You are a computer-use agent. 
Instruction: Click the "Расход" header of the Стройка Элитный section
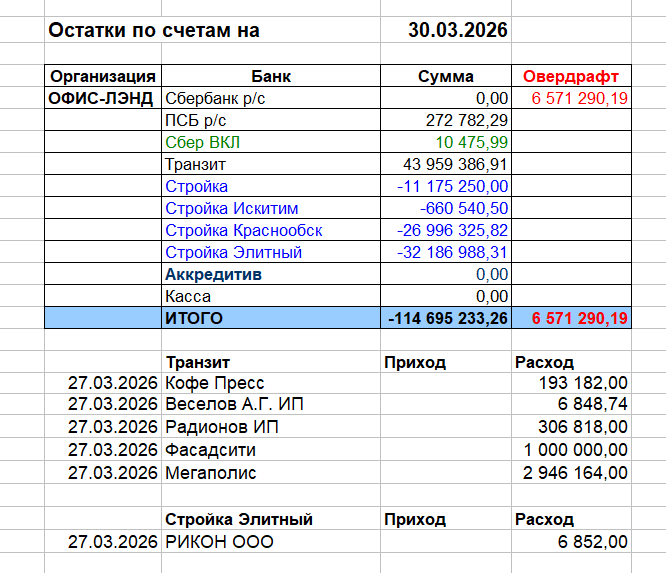click(571, 519)
